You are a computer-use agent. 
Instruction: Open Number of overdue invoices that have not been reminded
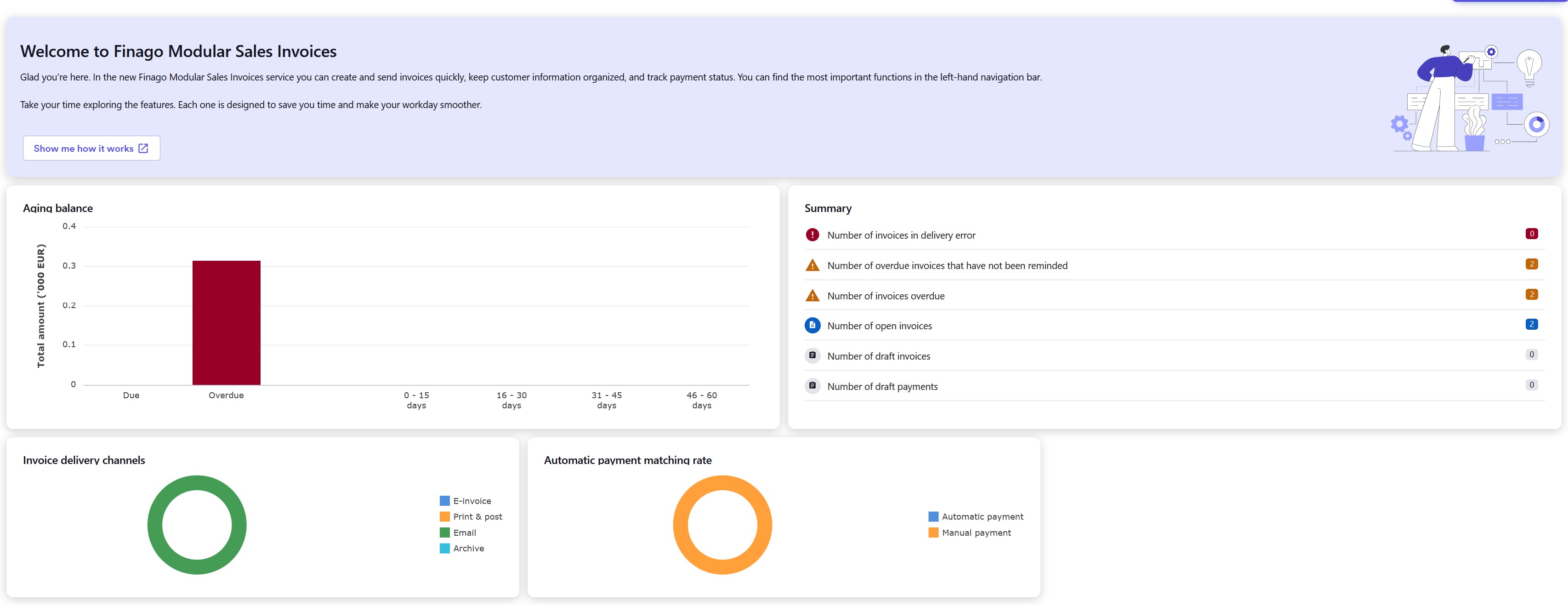click(x=1174, y=265)
